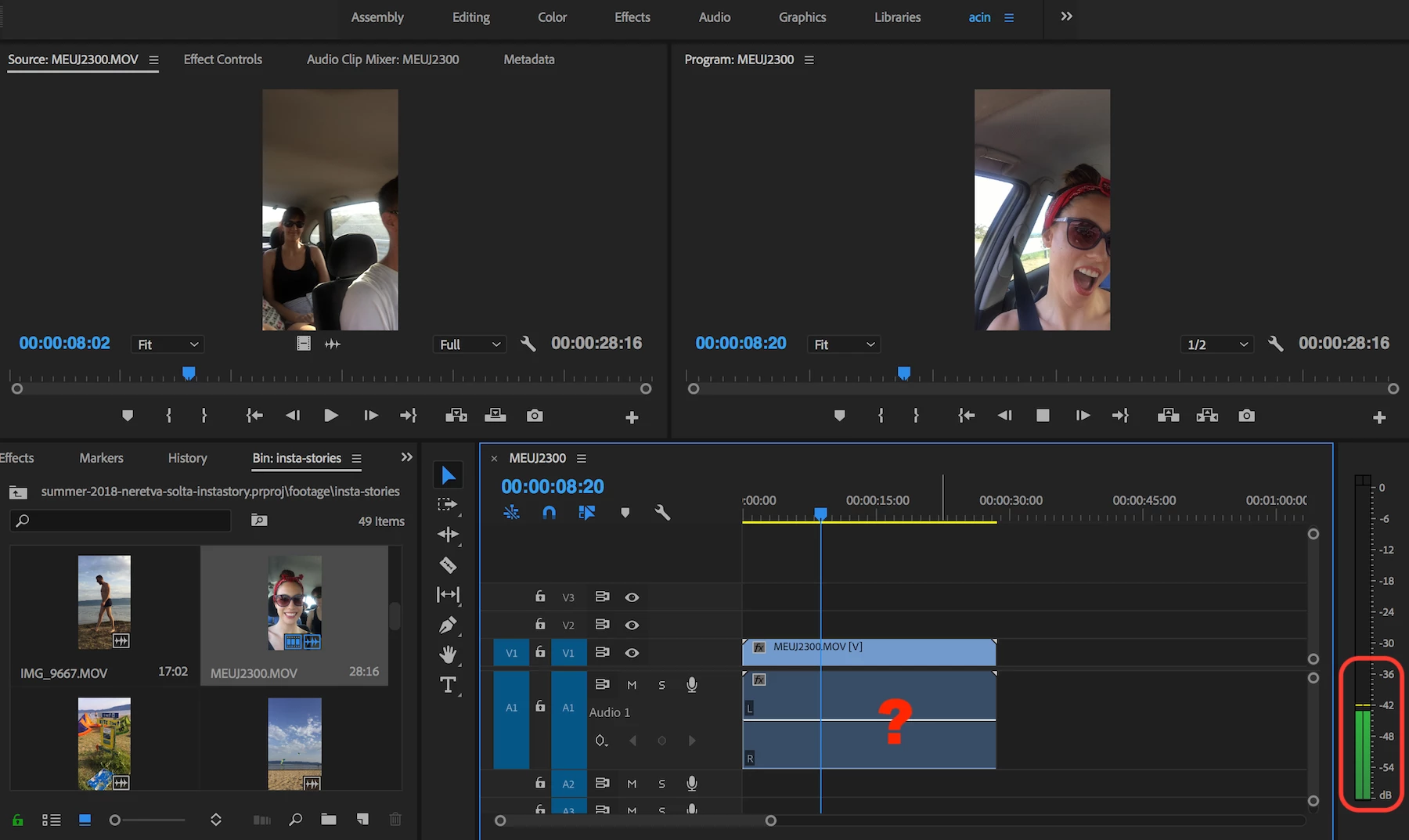1409x840 pixels.
Task: Toggle Snap in the timeline
Action: coord(549,513)
